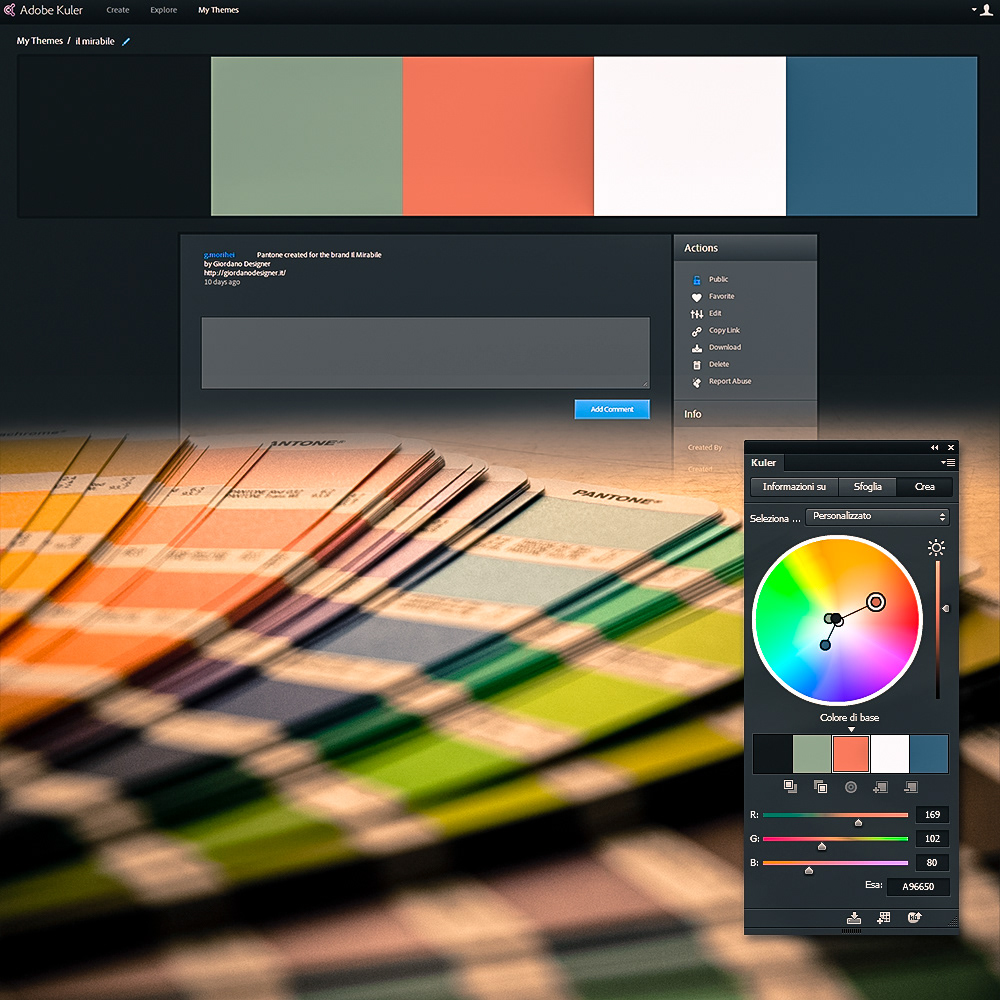
Task: Click the set background color icon
Action: (820, 787)
